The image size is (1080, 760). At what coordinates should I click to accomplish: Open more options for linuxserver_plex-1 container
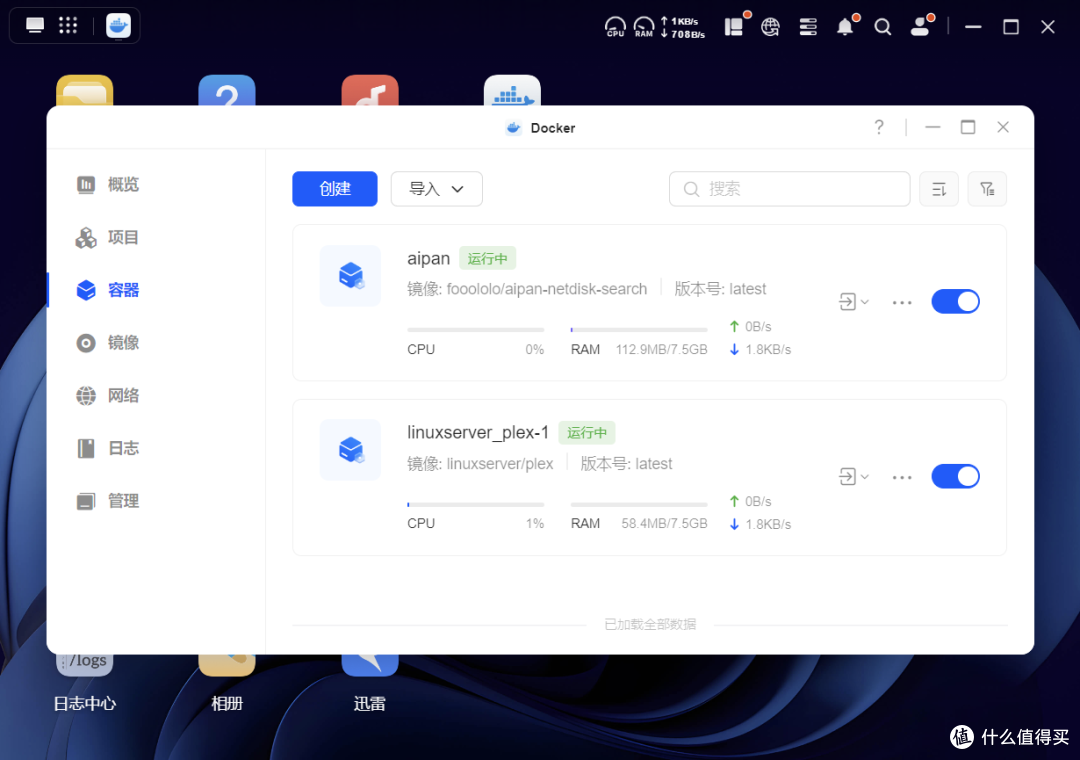(902, 477)
